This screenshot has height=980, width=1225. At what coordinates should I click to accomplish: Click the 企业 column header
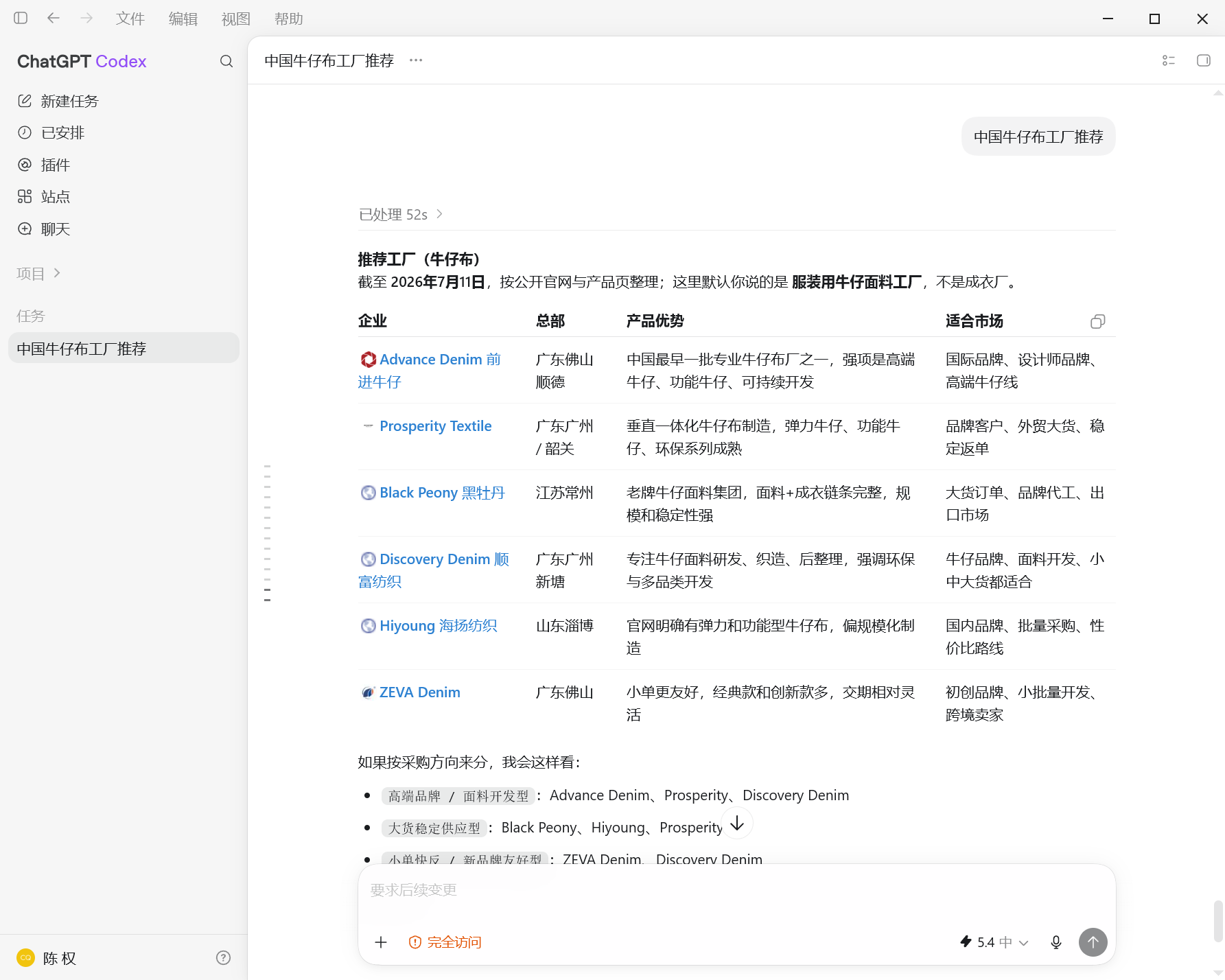(373, 321)
